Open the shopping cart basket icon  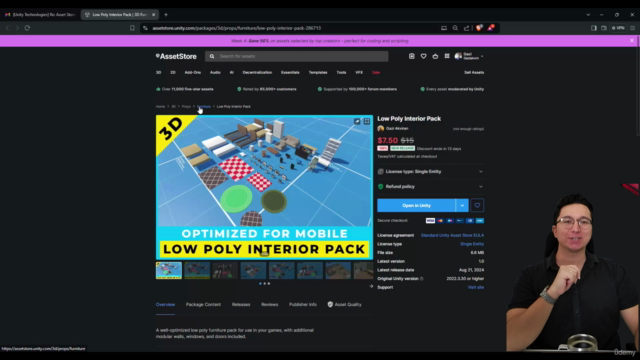point(435,56)
